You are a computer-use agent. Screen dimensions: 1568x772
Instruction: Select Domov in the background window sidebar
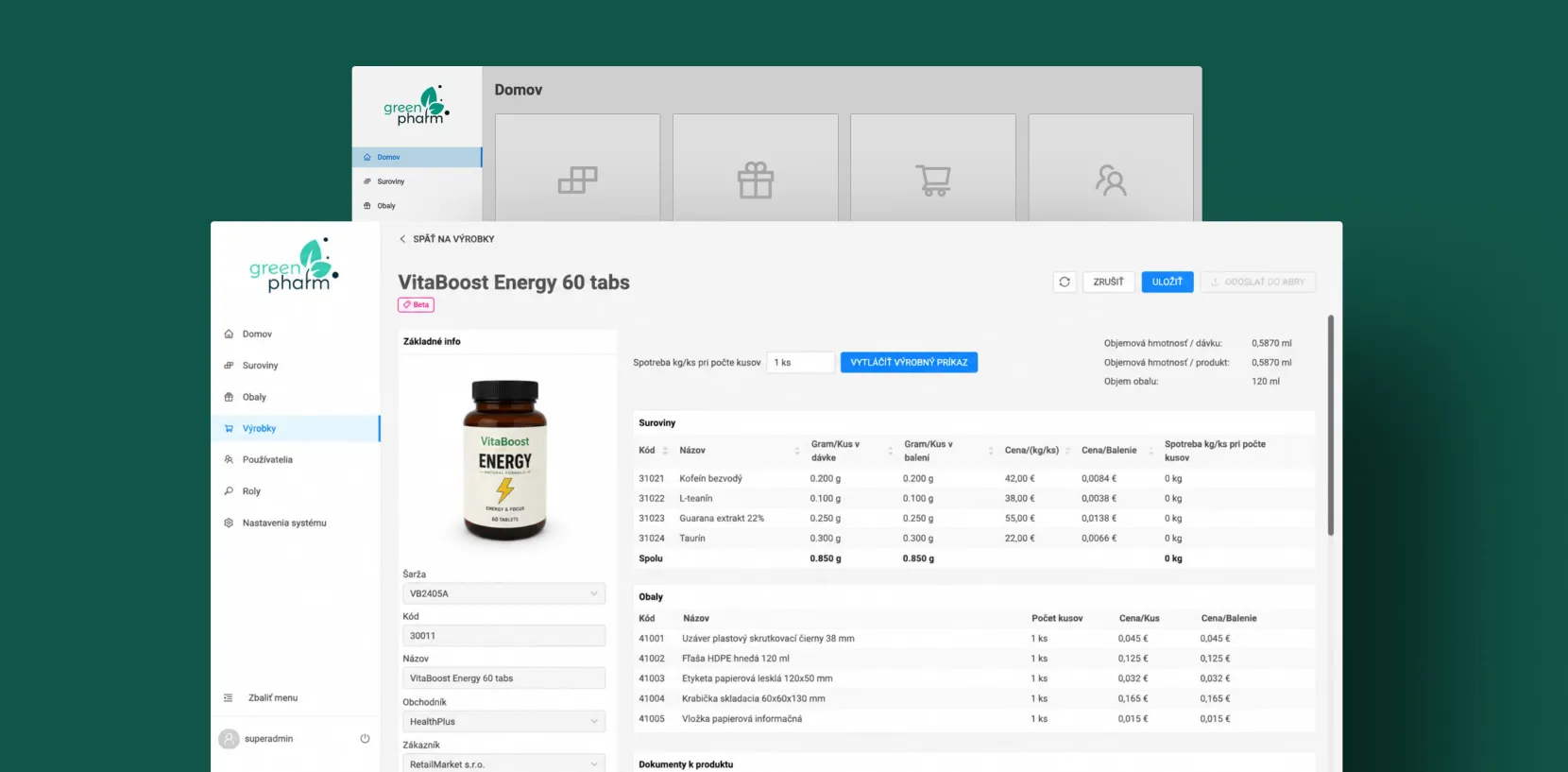tap(417, 157)
